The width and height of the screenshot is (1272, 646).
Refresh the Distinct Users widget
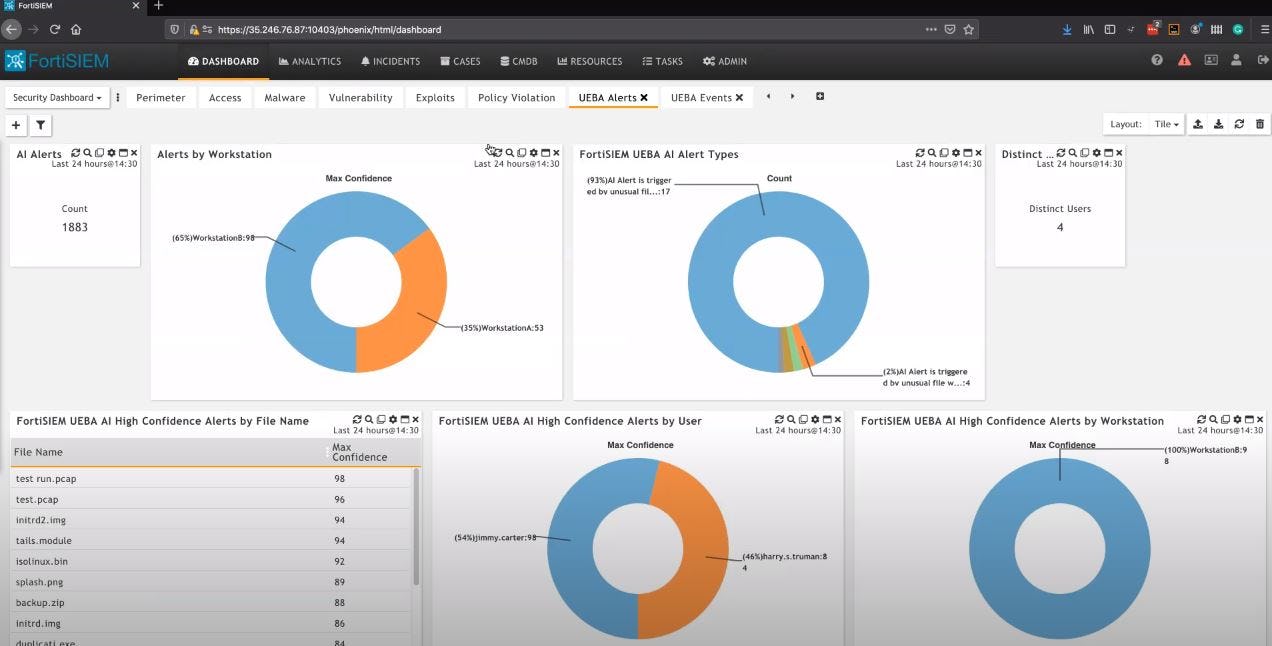(x=1061, y=153)
